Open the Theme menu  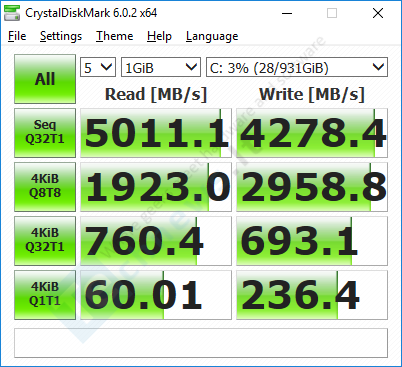pyautogui.click(x=115, y=36)
